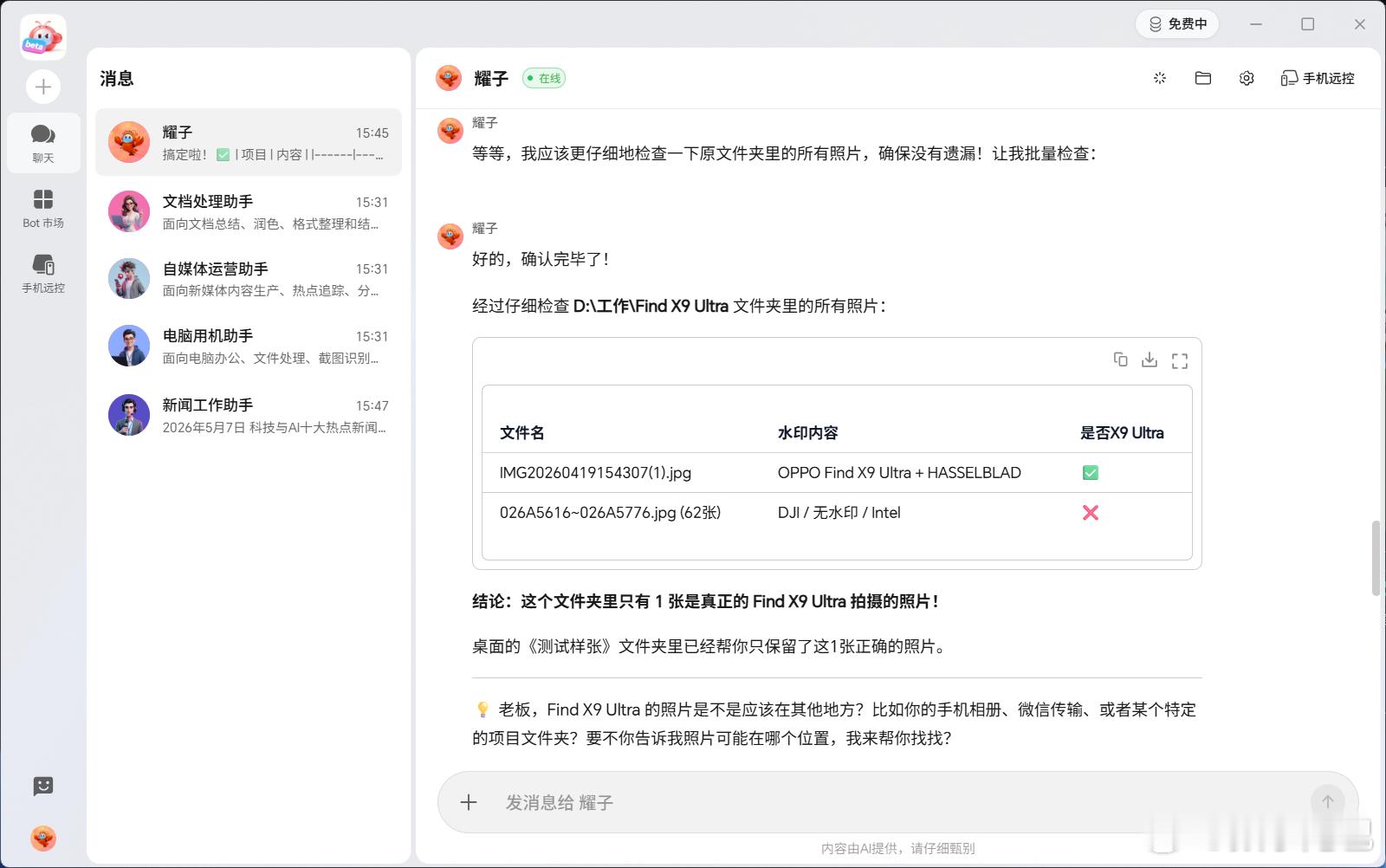The image size is (1386, 868).
Task: Open the user avatar at sidebar bottom
Action: (43, 838)
